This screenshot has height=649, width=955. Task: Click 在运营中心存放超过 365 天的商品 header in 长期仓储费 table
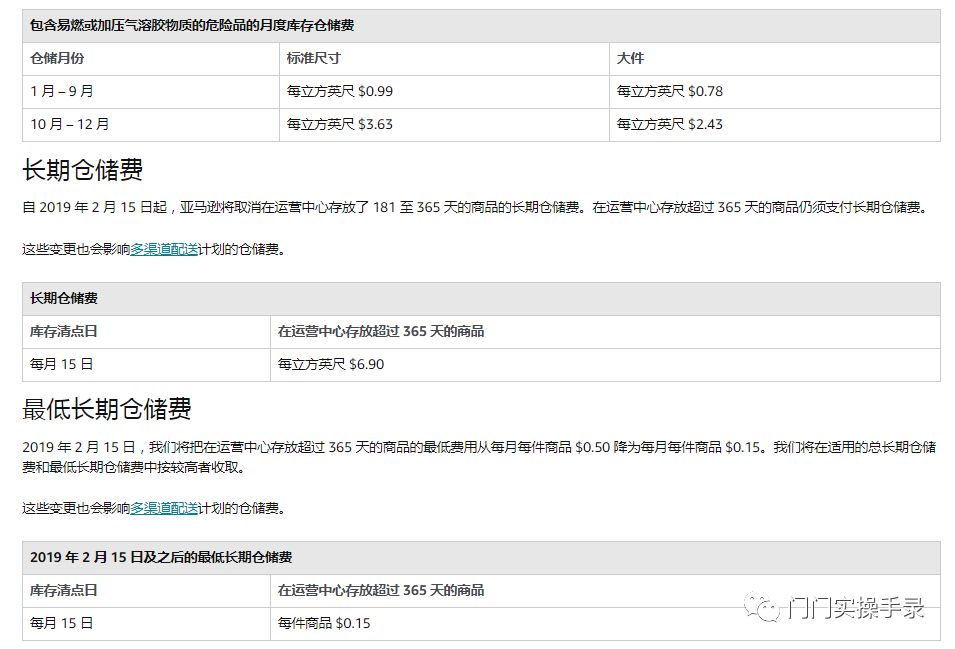pos(381,331)
